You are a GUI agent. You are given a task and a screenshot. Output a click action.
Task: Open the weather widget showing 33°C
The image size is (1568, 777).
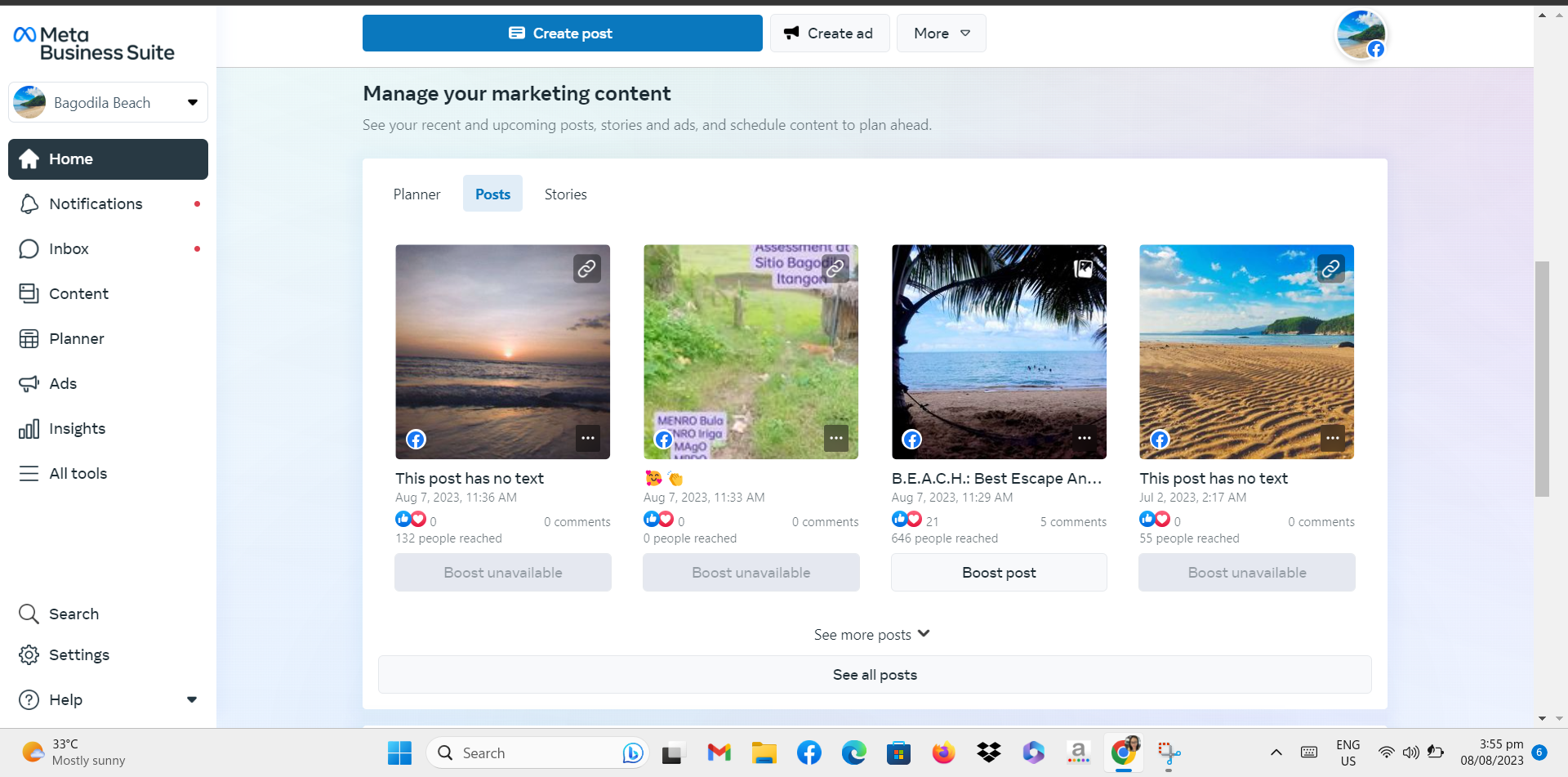[73, 752]
